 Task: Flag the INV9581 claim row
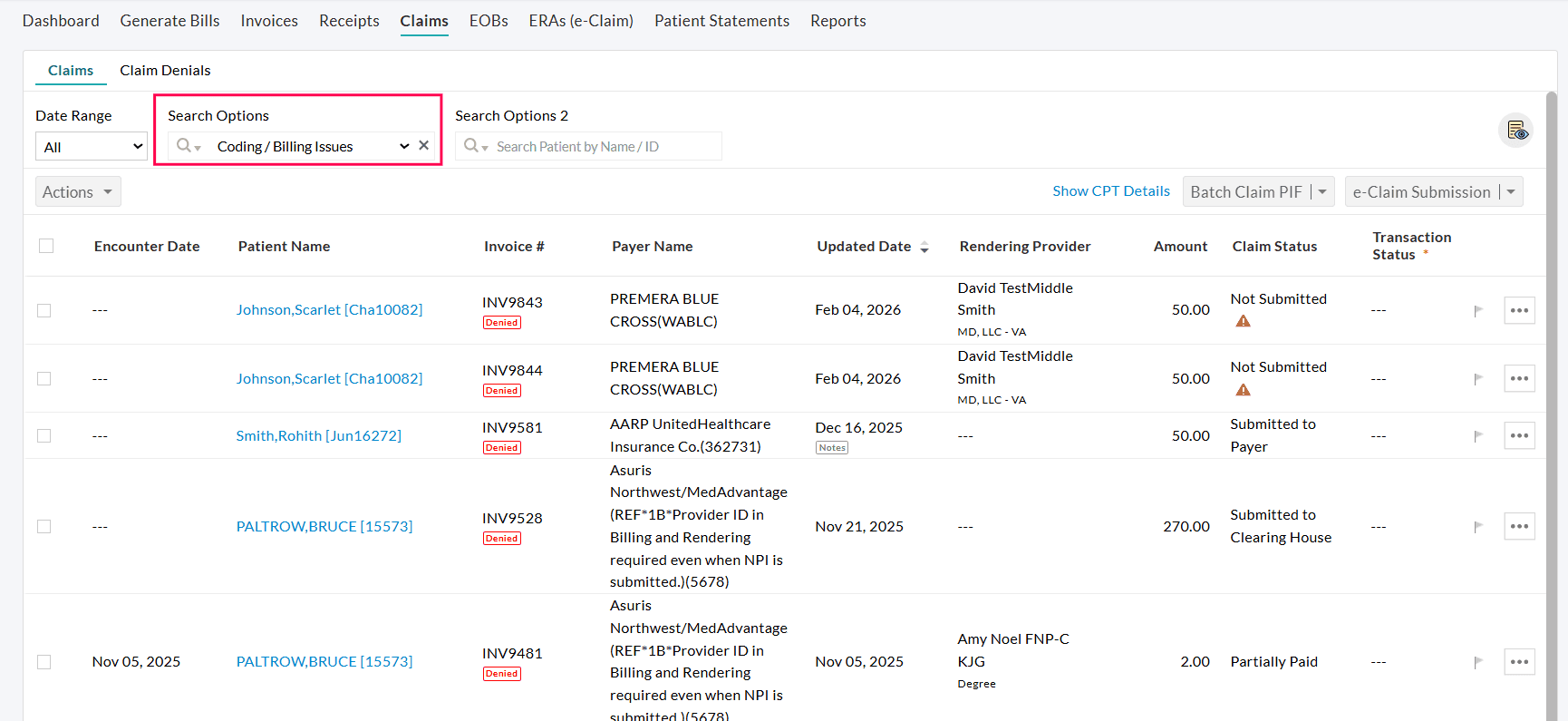(x=1478, y=436)
